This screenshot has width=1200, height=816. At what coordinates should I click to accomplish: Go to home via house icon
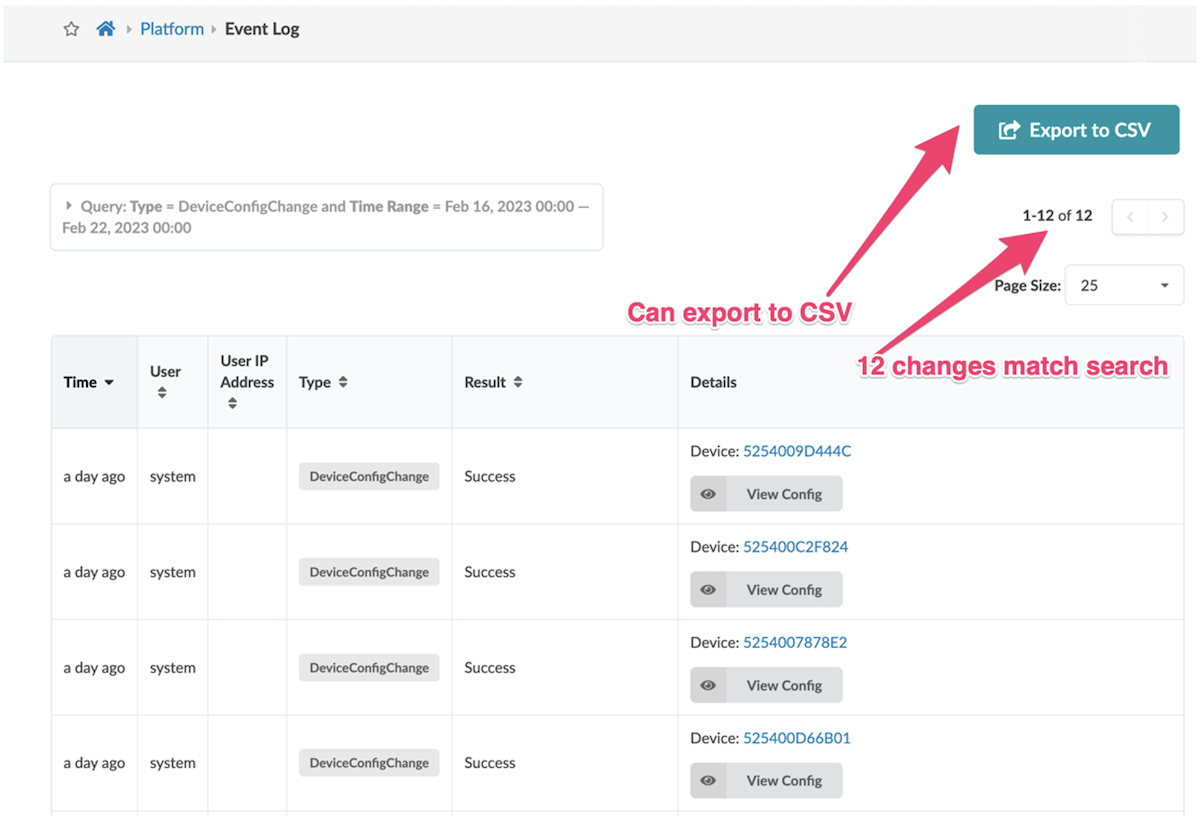pyautogui.click(x=105, y=29)
